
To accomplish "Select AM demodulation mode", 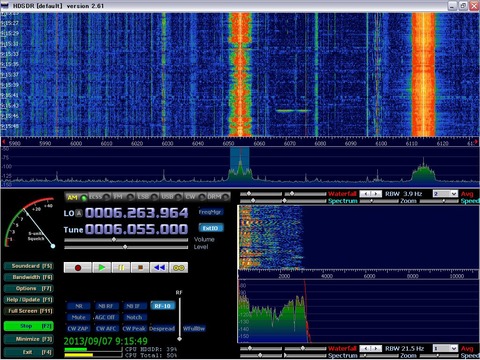I will tap(76, 197).
